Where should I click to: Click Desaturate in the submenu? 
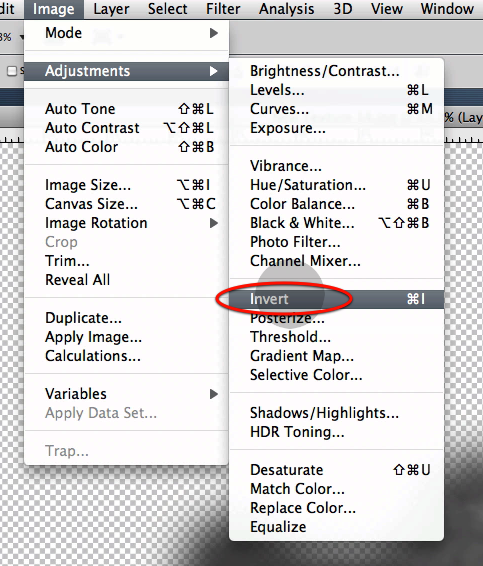click(336, 470)
